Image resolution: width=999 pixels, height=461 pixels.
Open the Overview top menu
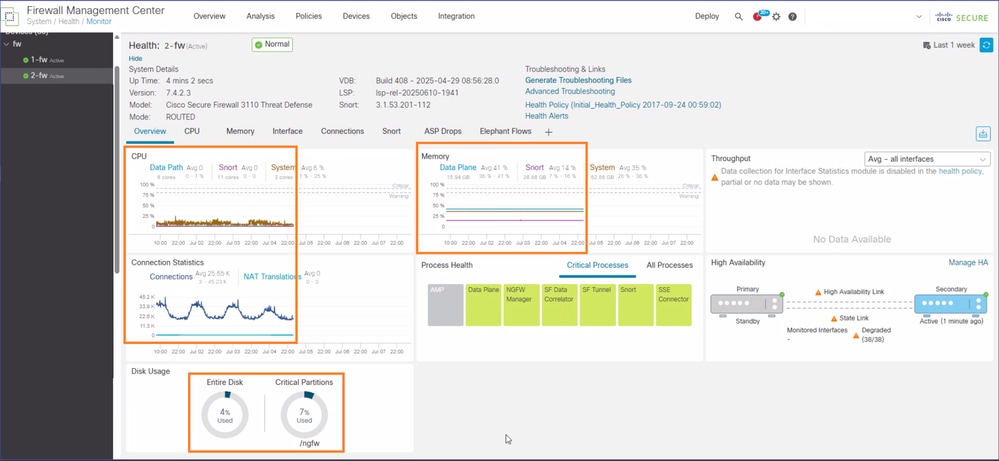tap(210, 17)
